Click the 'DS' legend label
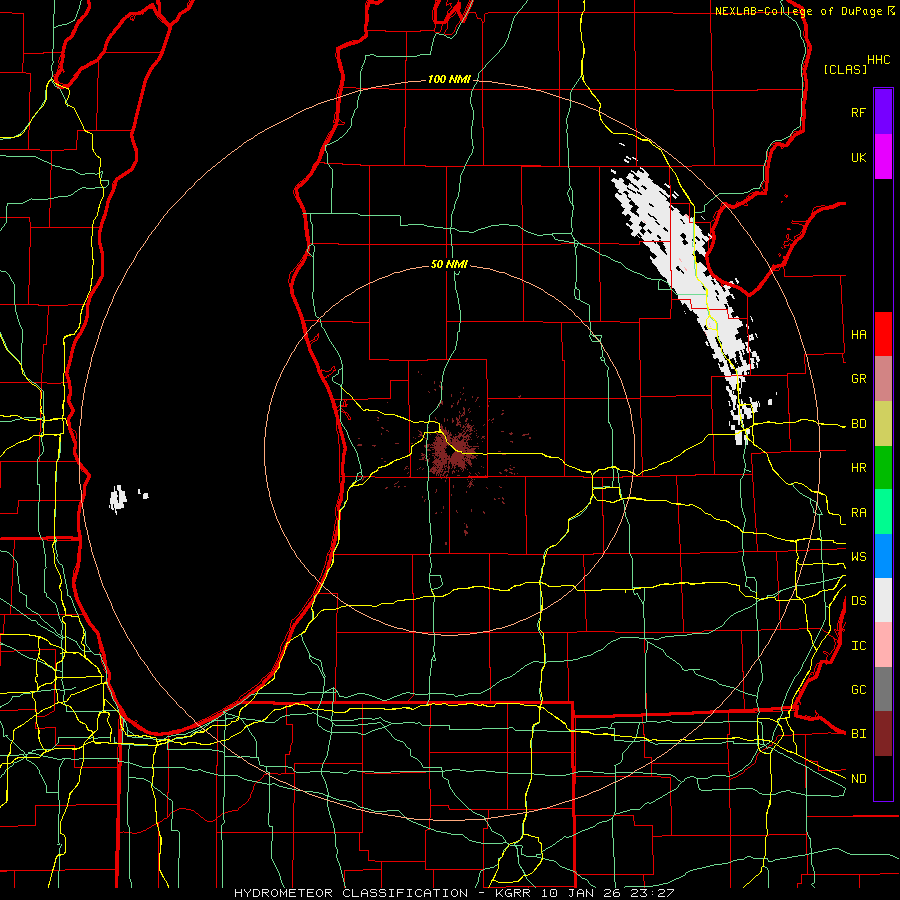 coord(858,601)
